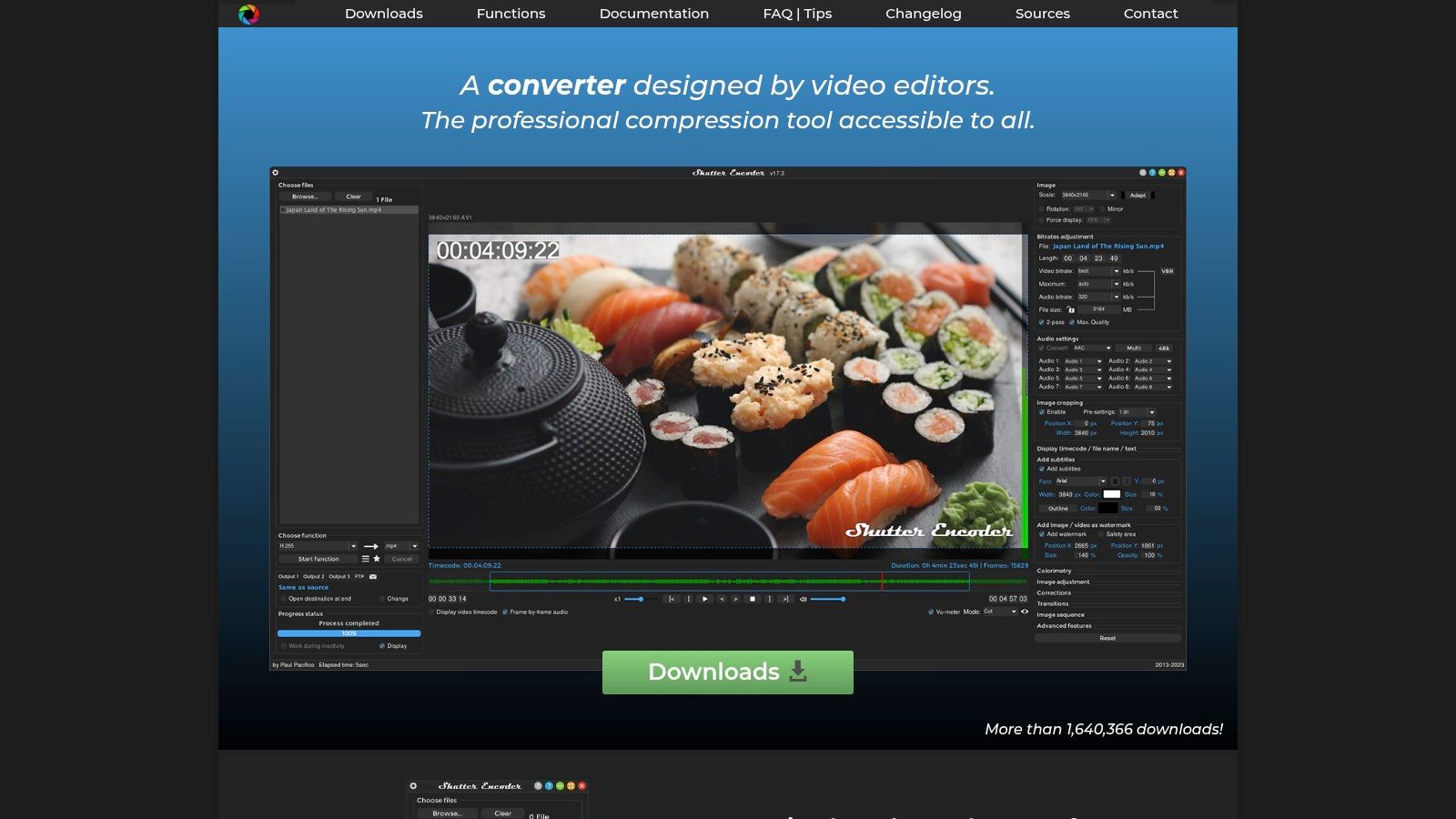Open the Arial font dropdown

point(1081,480)
